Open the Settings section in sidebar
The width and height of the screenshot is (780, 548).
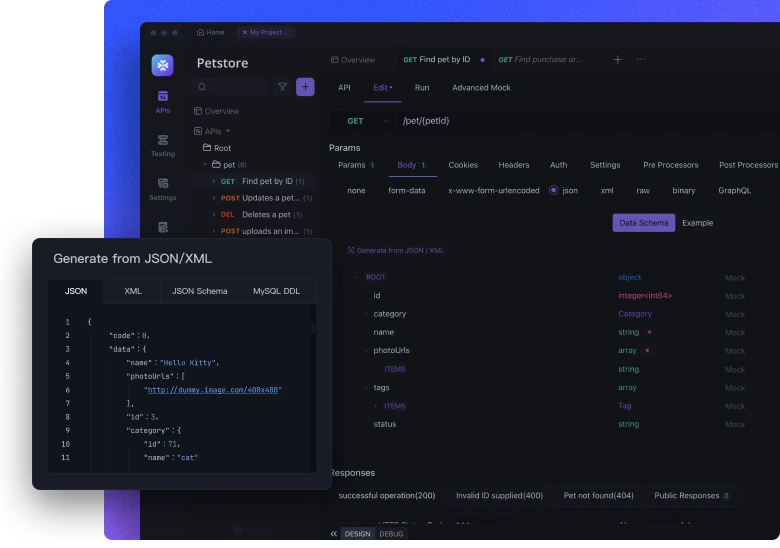click(162, 188)
